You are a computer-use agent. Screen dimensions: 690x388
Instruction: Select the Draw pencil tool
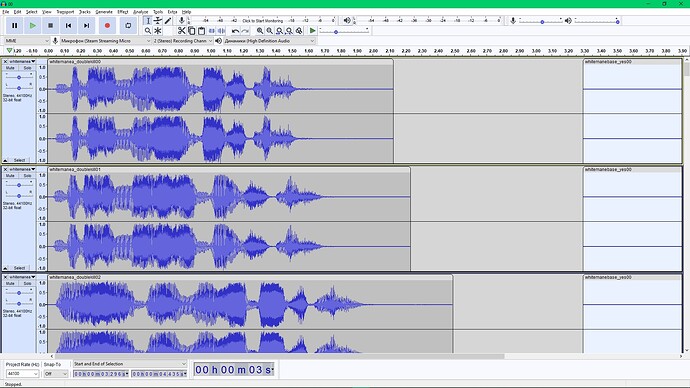click(x=168, y=21)
